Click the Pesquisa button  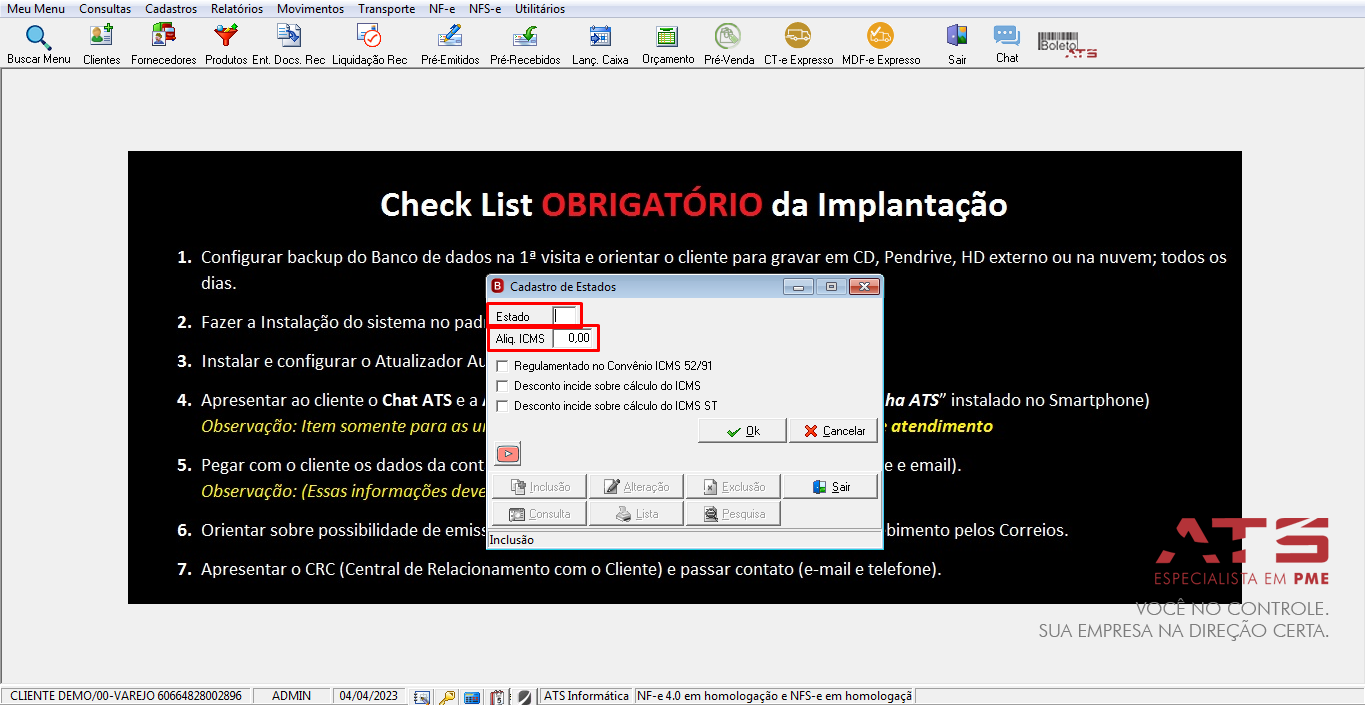(733, 514)
